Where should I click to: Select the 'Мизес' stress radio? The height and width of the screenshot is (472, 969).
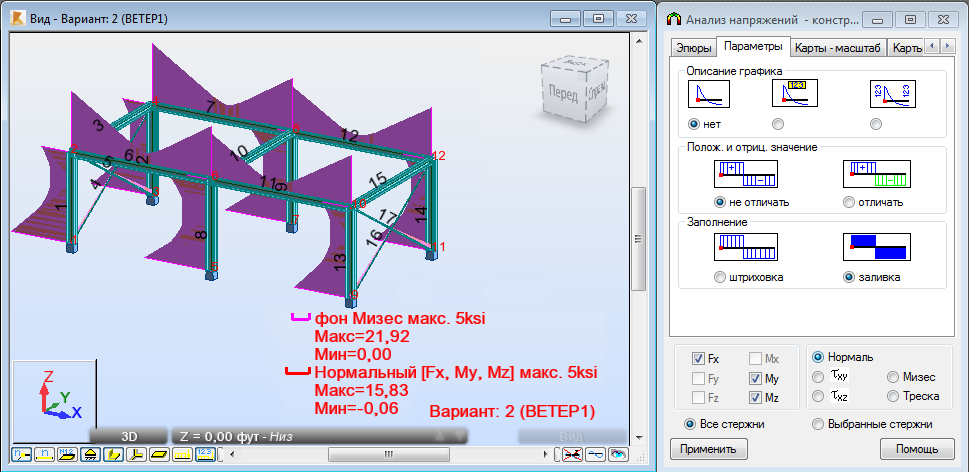click(x=893, y=377)
